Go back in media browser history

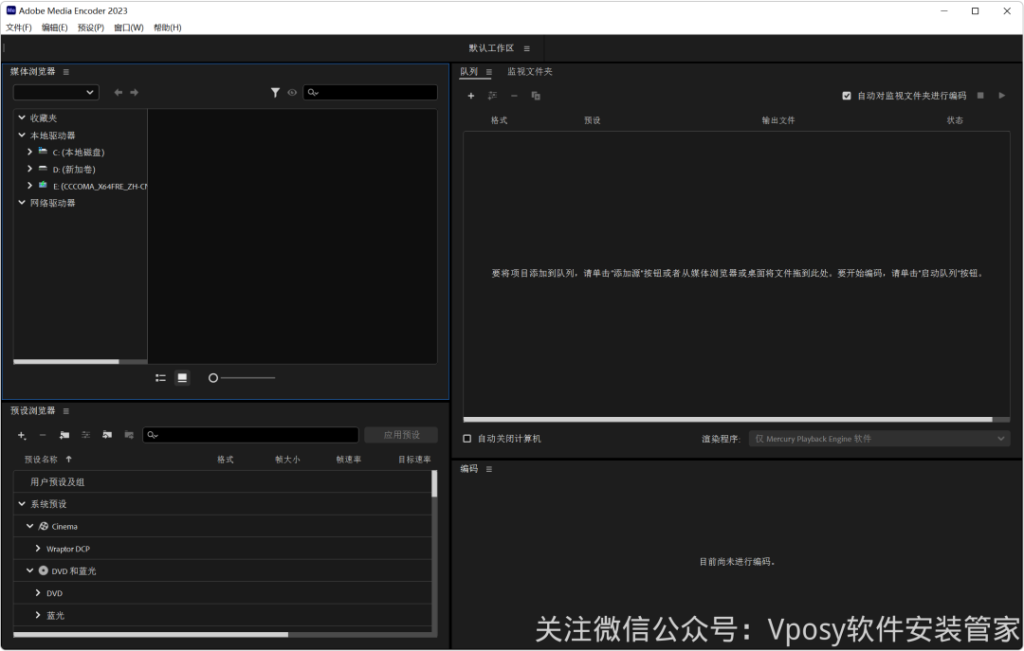coord(118,93)
